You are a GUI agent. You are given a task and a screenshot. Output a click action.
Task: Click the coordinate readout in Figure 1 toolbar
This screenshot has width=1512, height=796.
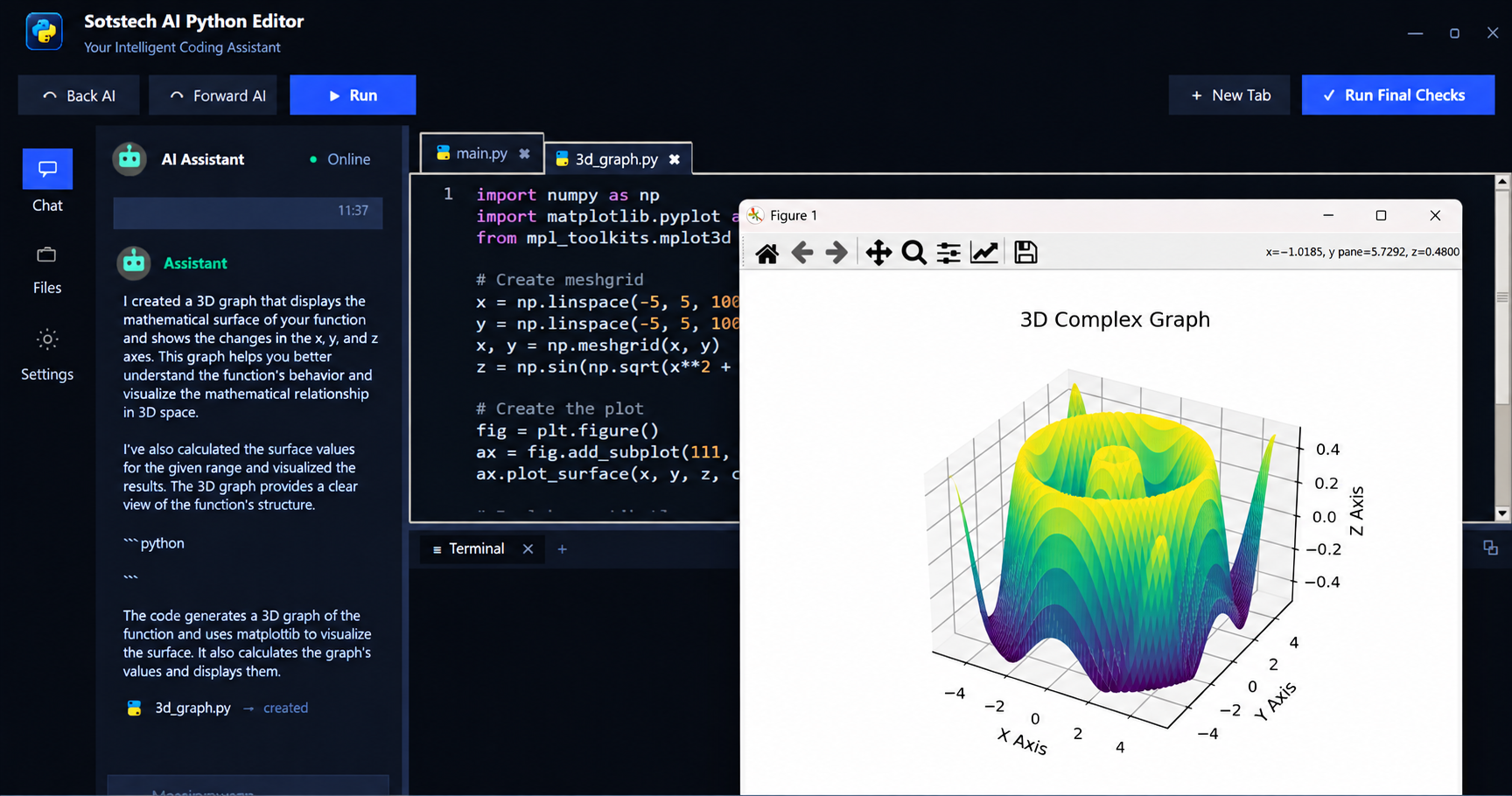tap(1362, 252)
